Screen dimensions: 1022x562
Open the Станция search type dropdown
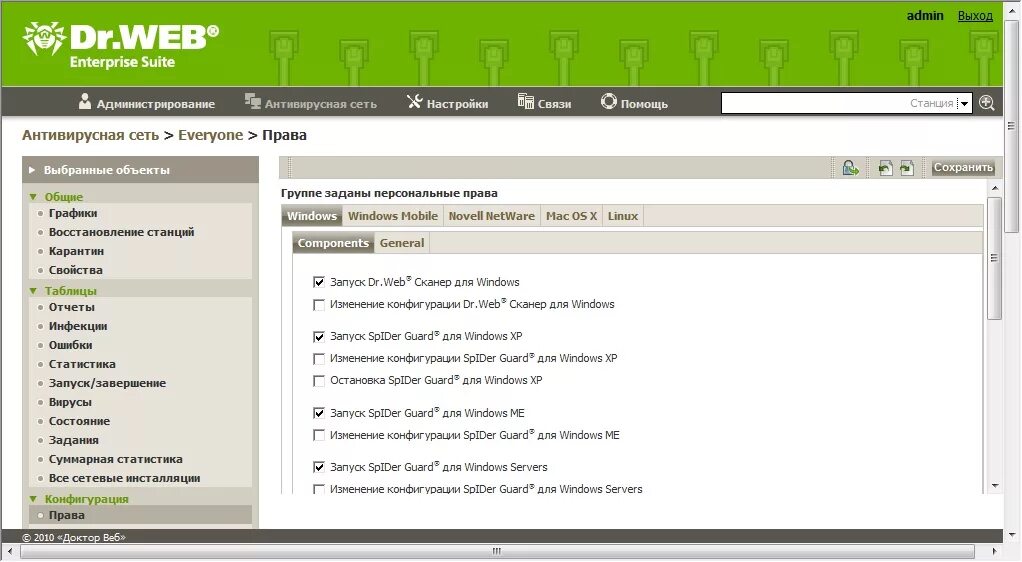(x=964, y=103)
